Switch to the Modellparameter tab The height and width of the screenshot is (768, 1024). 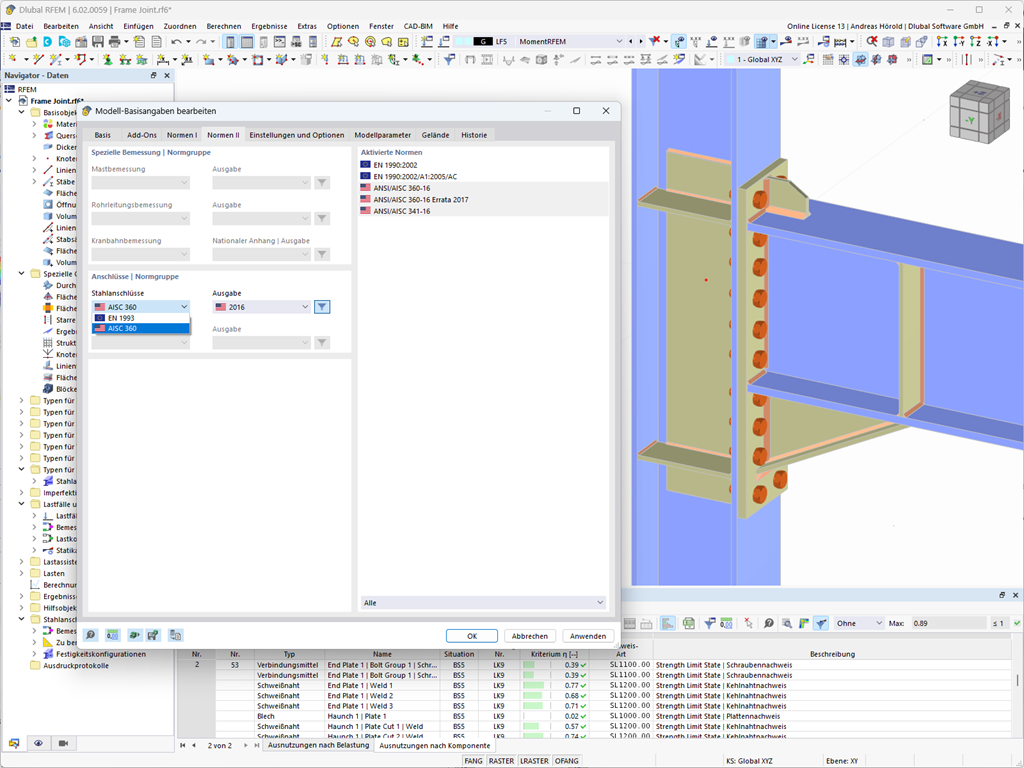point(383,135)
